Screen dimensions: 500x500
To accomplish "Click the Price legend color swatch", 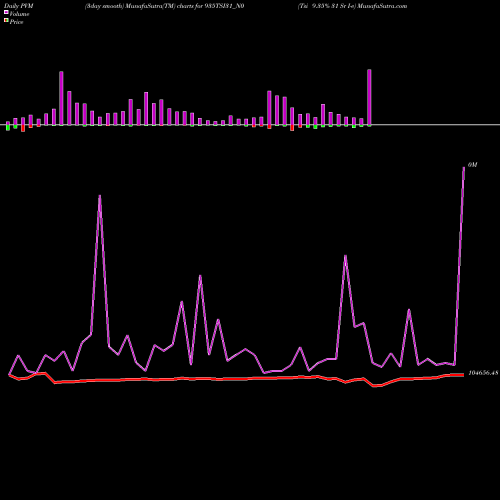I will [6, 21].
